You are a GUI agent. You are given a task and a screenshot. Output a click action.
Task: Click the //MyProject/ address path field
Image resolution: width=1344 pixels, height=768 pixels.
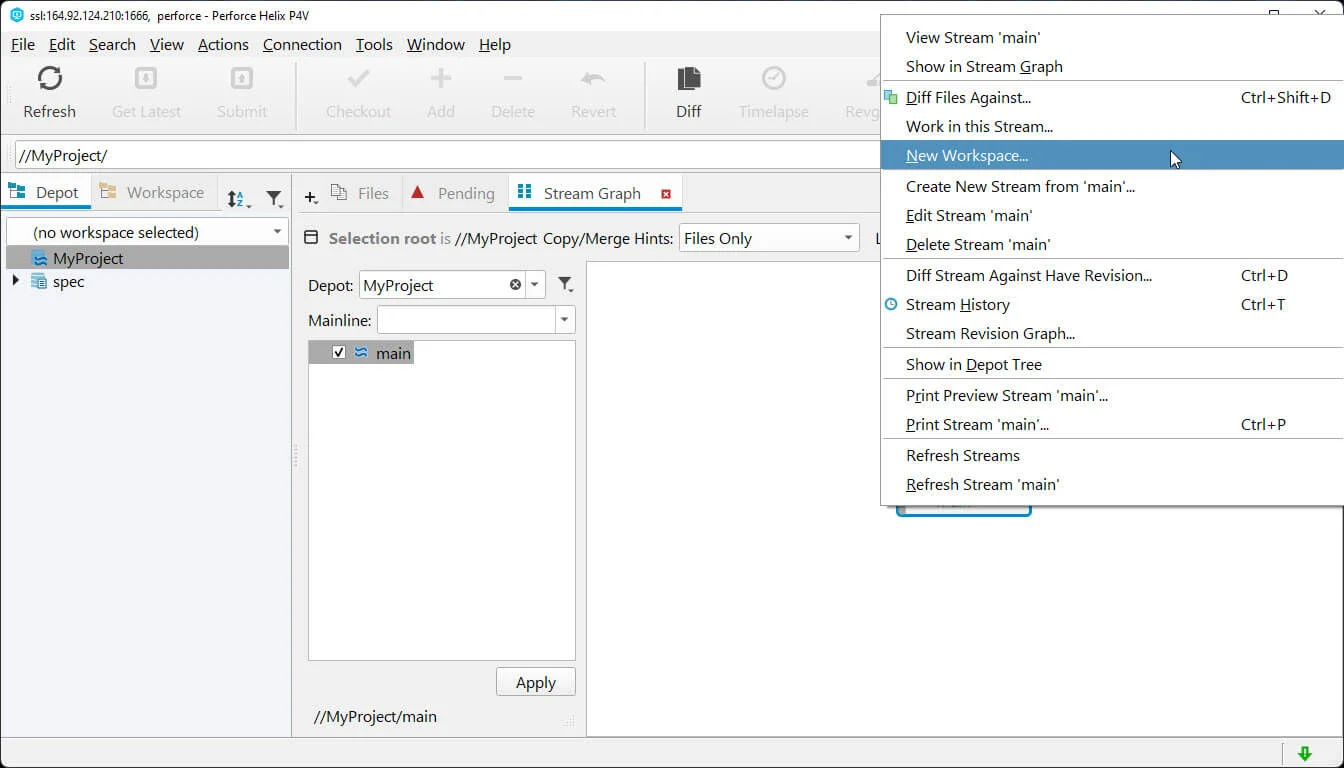click(440, 156)
